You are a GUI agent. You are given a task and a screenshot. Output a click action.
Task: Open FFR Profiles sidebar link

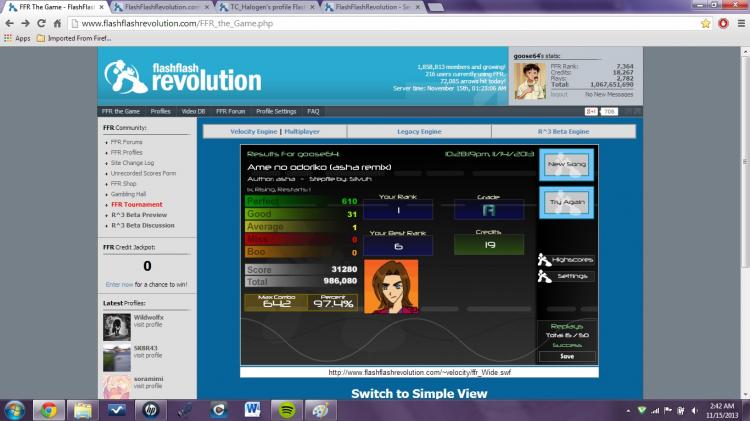point(126,153)
